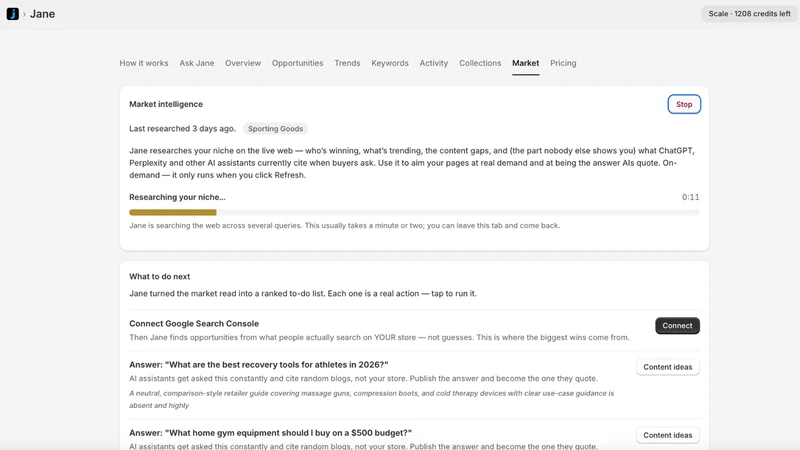This screenshot has width=800, height=450.
Task: Click the Connect Google Search Console title
Action: pyautogui.click(x=194, y=323)
